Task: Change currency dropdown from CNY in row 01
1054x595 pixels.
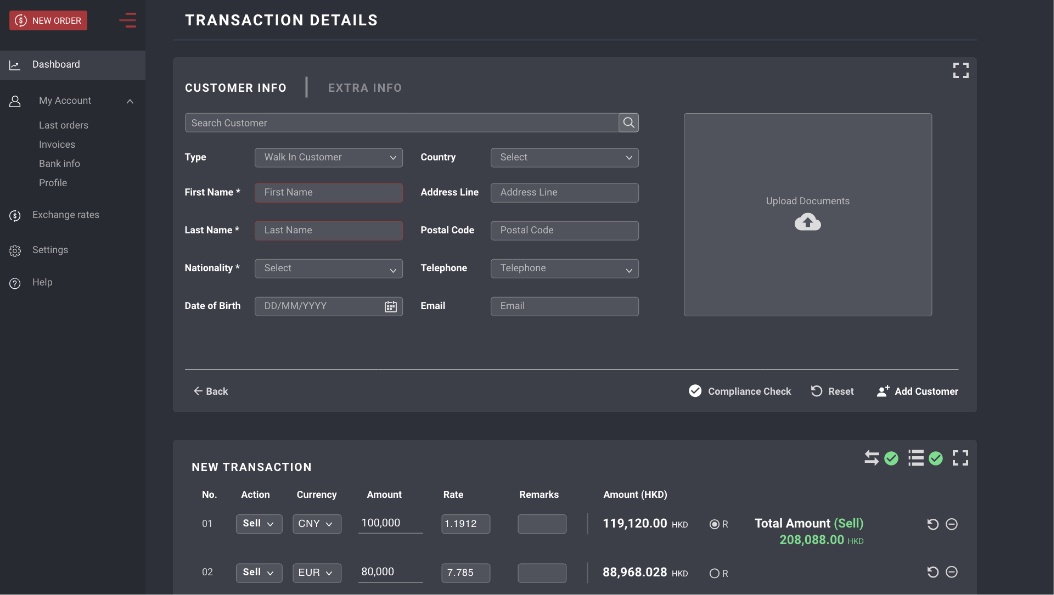Action: [x=317, y=524]
